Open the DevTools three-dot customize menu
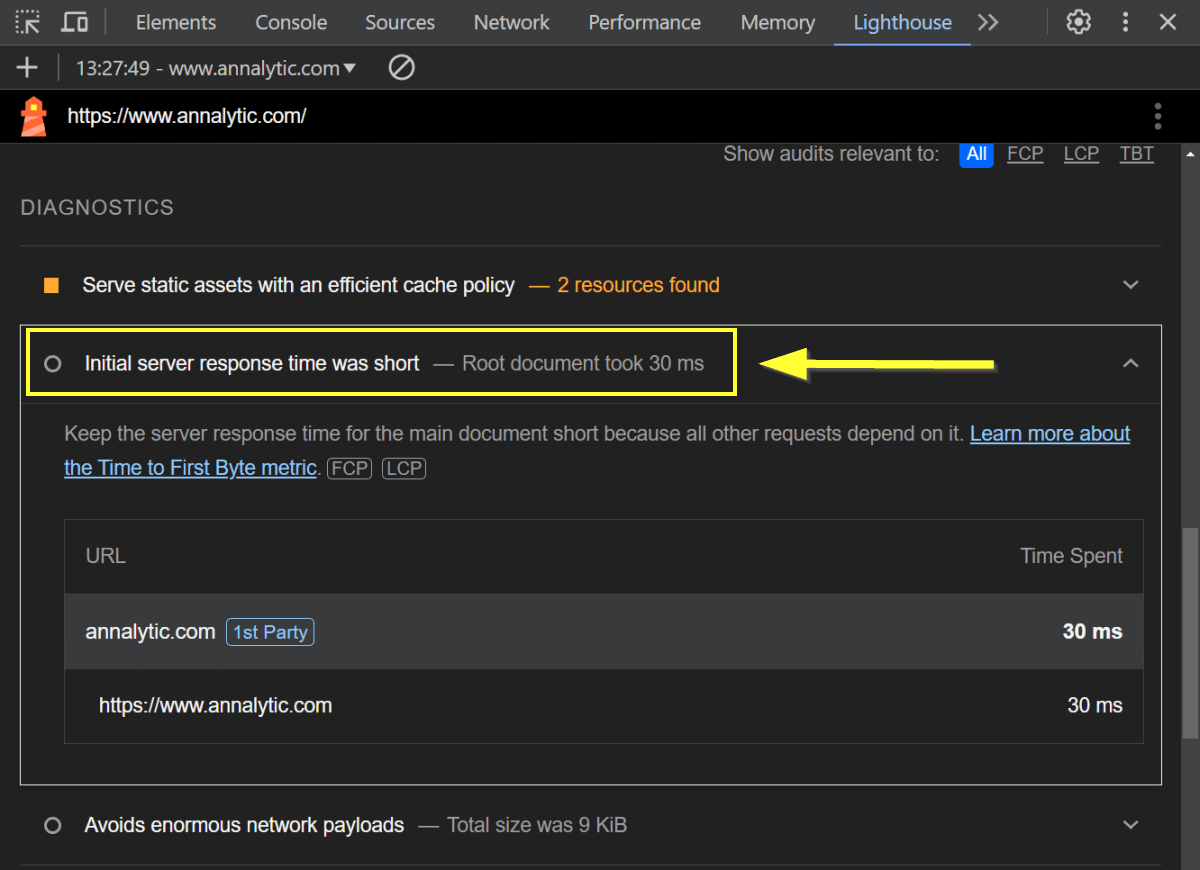This screenshot has width=1200, height=870. (1126, 22)
